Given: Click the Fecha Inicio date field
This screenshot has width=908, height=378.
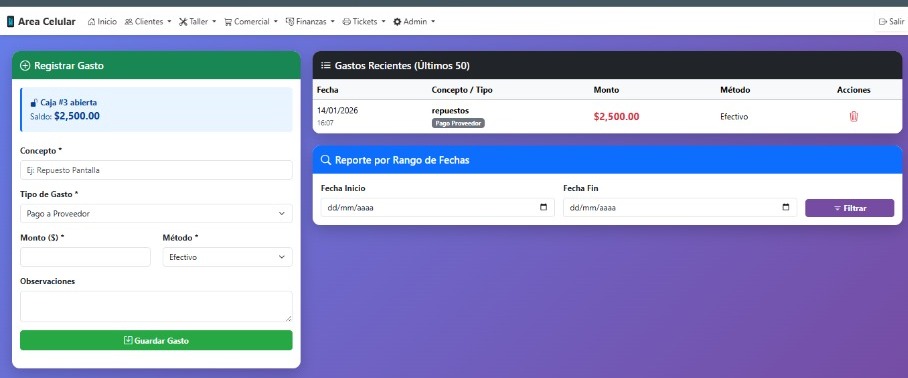Looking at the screenshot, I should pyautogui.click(x=437, y=207).
